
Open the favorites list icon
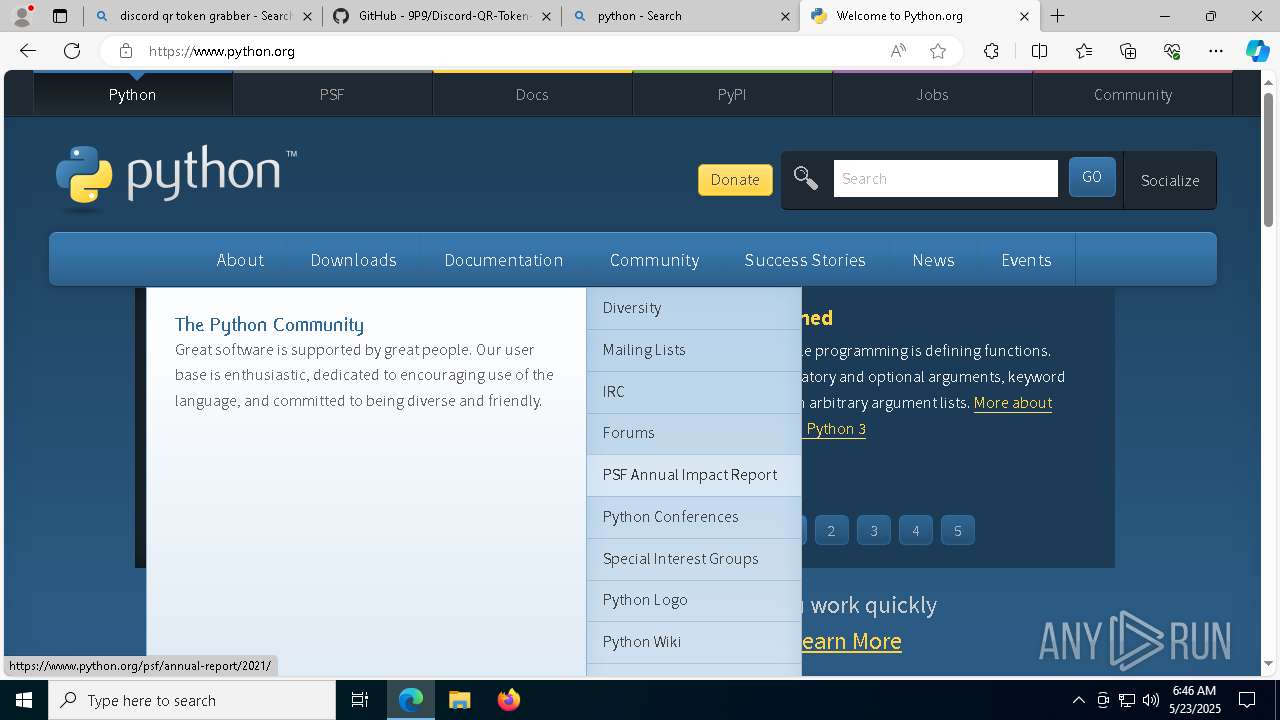coord(1084,51)
